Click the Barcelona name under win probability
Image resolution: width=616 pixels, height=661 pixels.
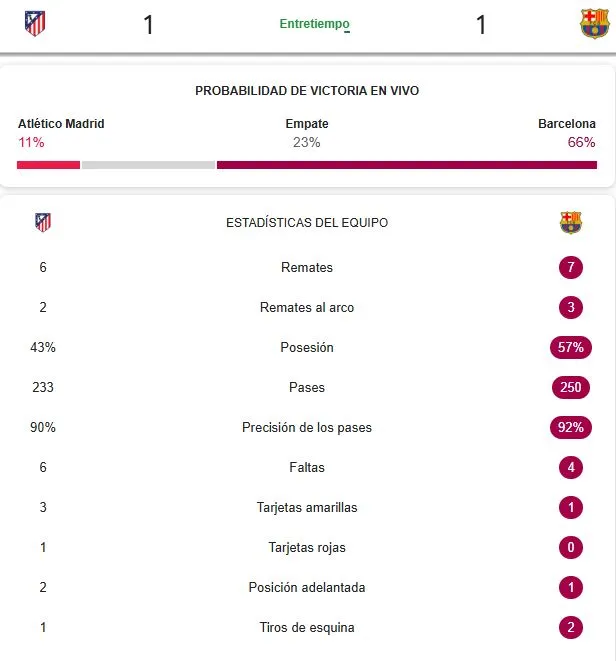567,124
